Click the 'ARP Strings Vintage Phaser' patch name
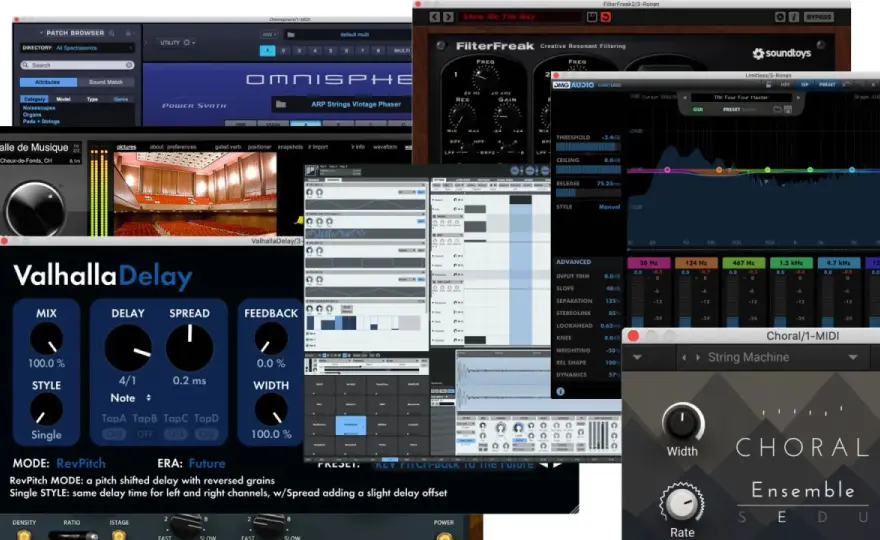The image size is (880, 540). click(356, 104)
